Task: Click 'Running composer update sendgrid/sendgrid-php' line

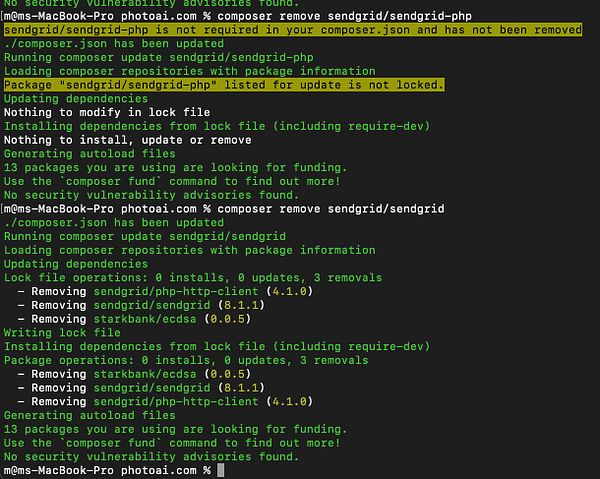Action: pyautogui.click(x=159, y=57)
